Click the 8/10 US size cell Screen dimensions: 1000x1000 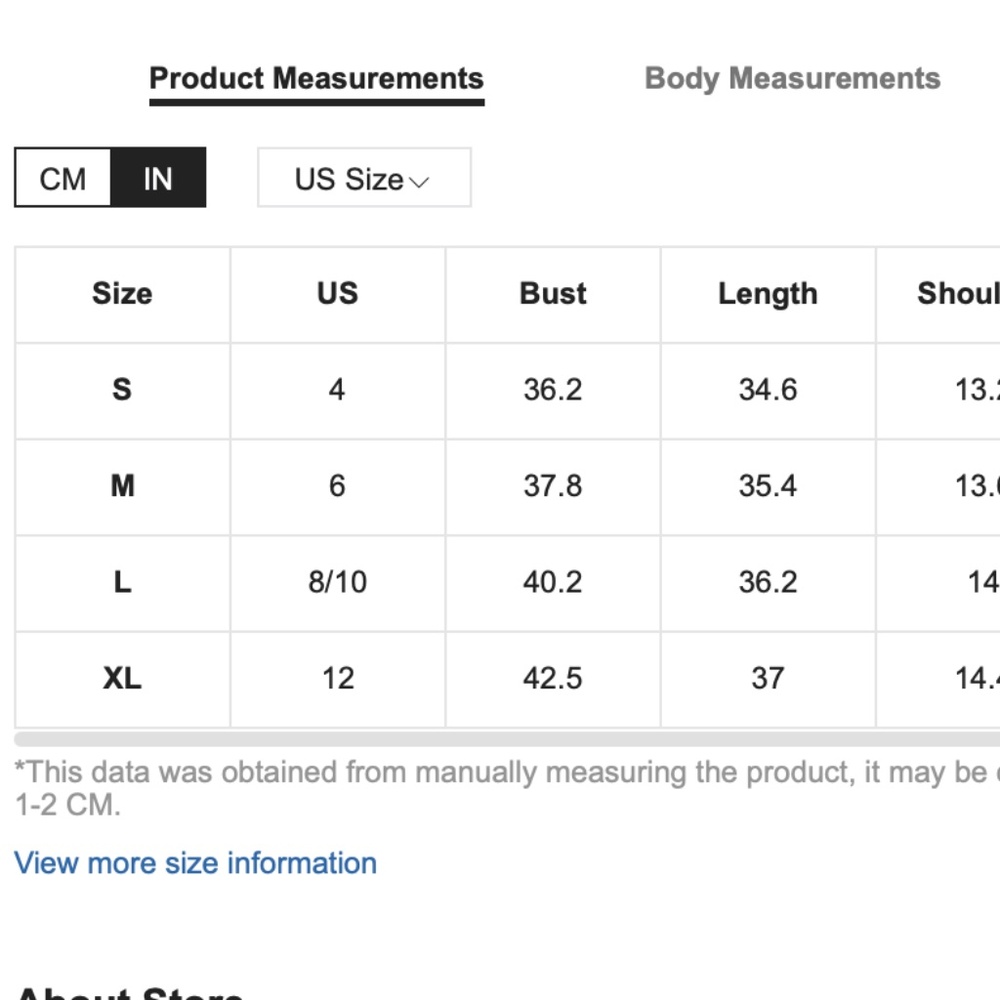[337, 582]
